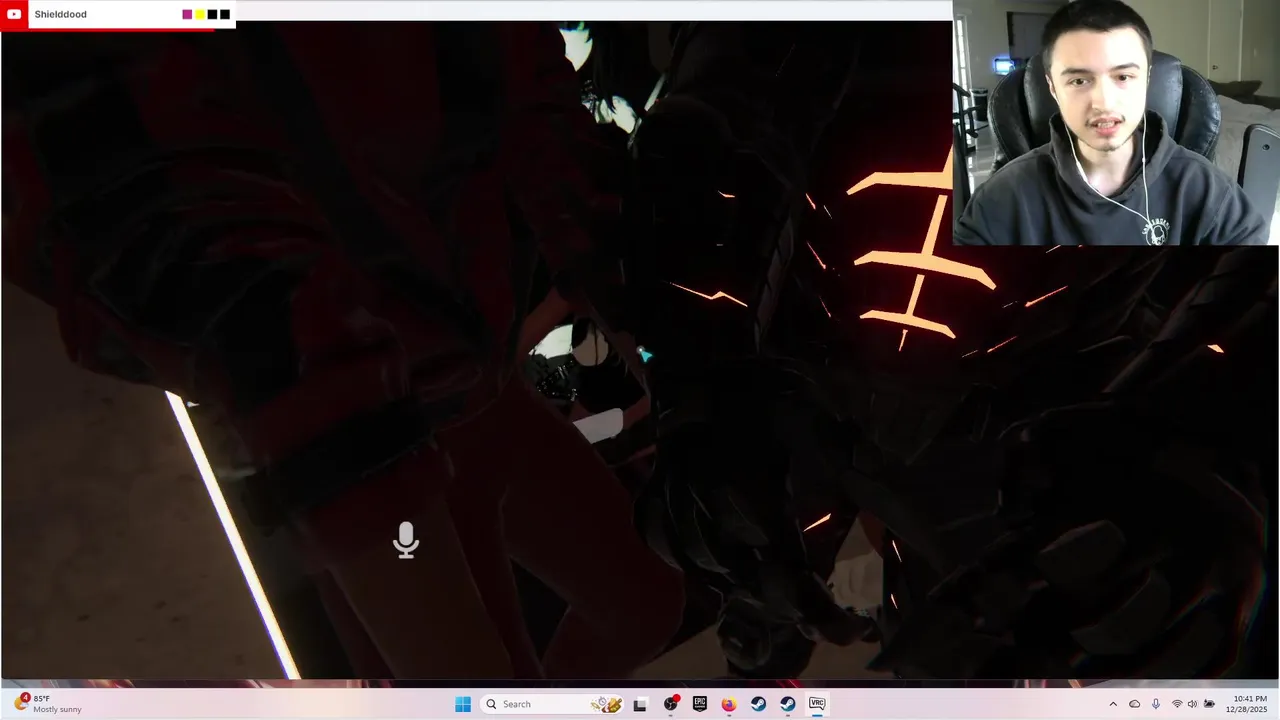Click the microphone indicator in the game view
The width and height of the screenshot is (1280, 720).
coord(406,540)
